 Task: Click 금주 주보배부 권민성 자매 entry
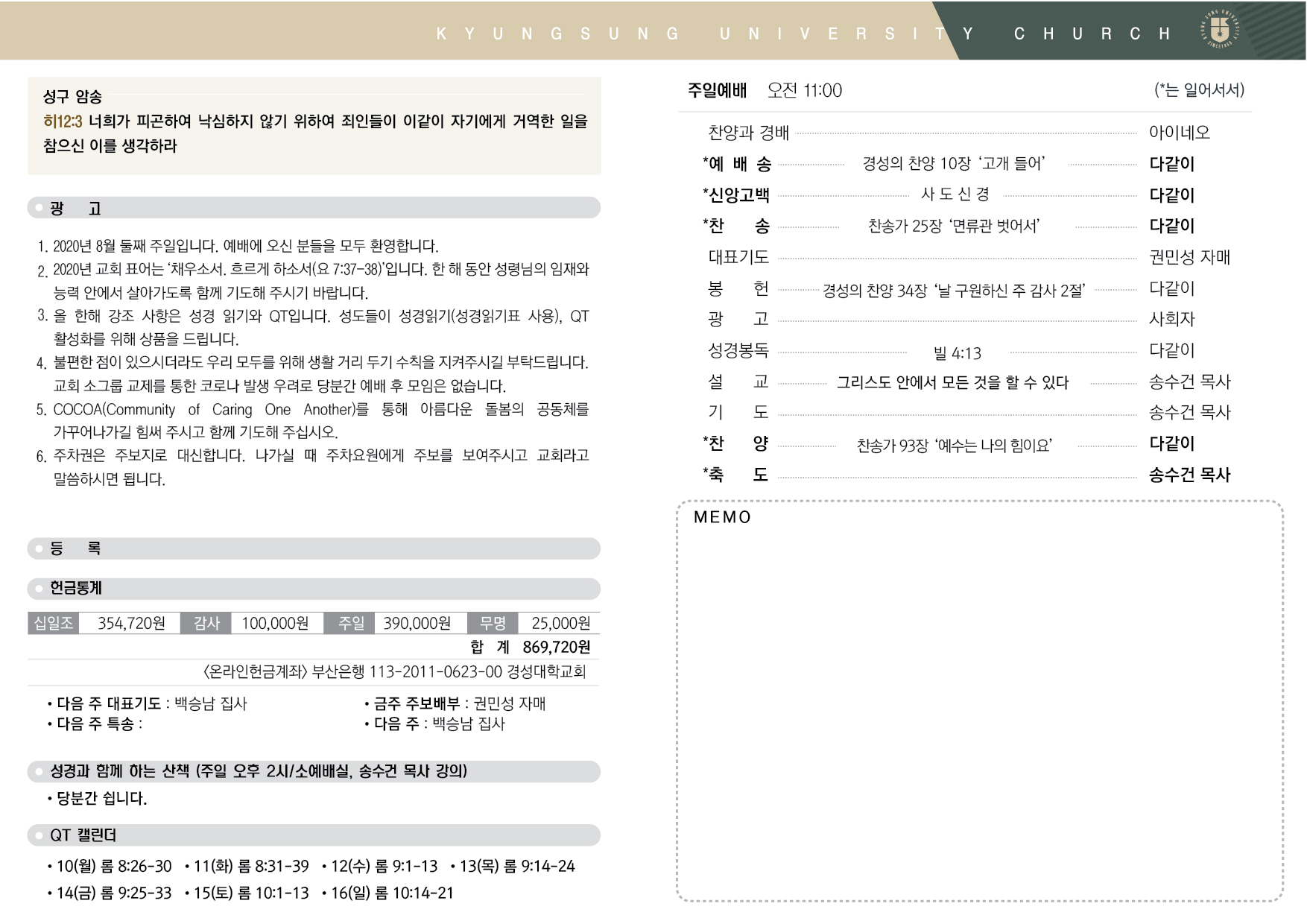[x=455, y=703]
